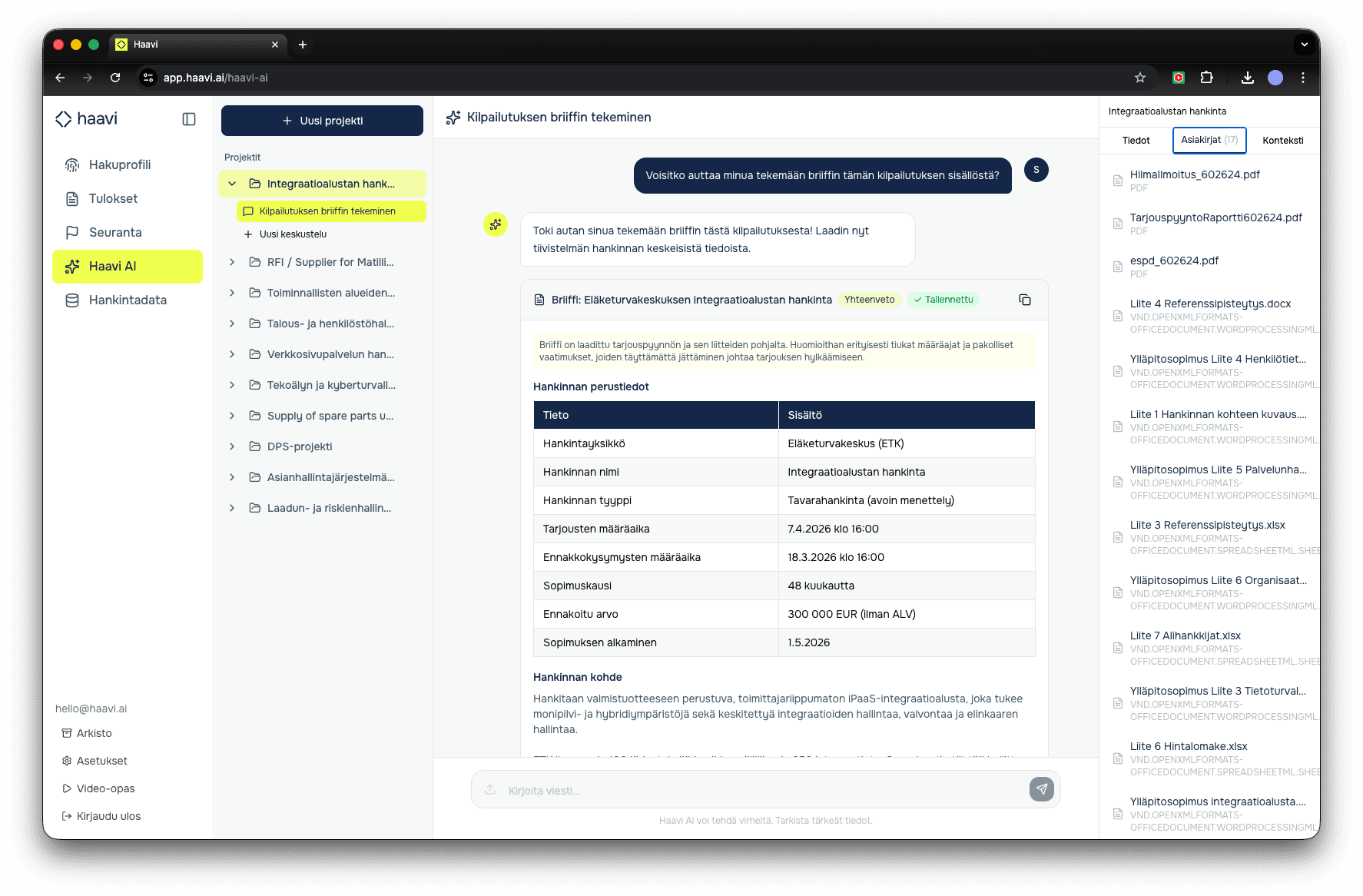Select the Tulokset results icon

coord(71,198)
